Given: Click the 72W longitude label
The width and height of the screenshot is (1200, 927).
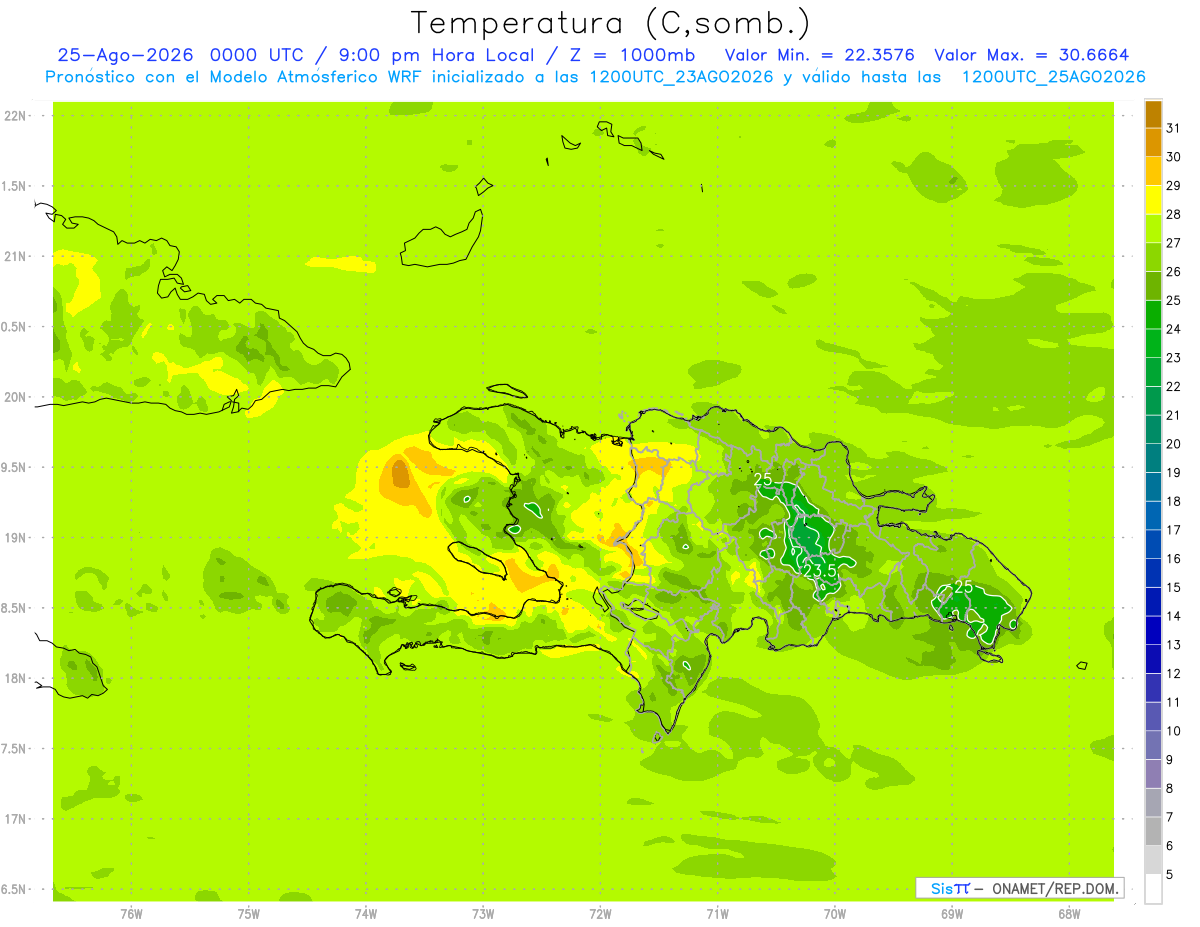Looking at the screenshot, I should tap(600, 914).
